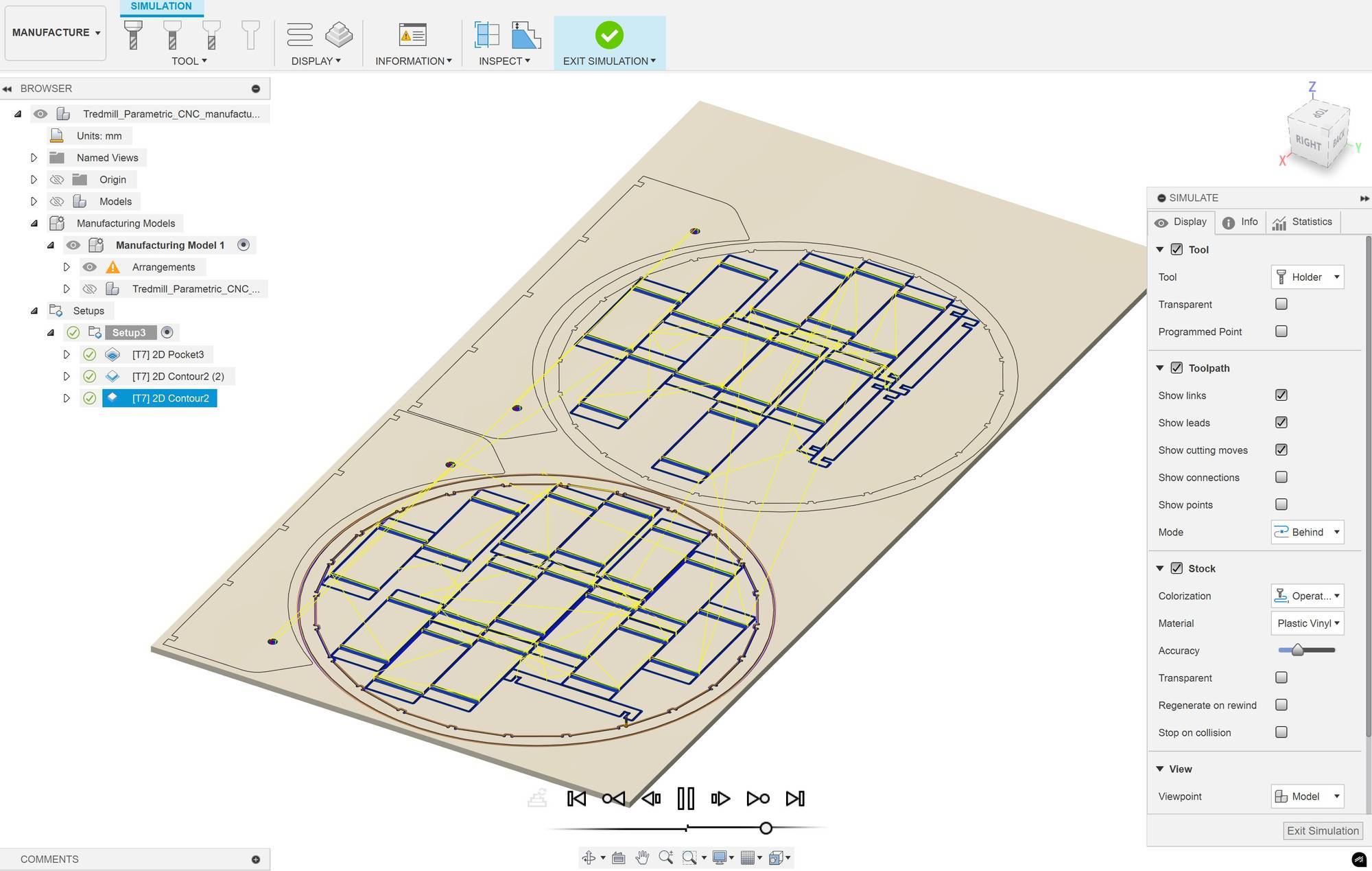This screenshot has width=1372, height=871.
Task: Click the greyed-out fourth tool icon
Action: pos(250,34)
